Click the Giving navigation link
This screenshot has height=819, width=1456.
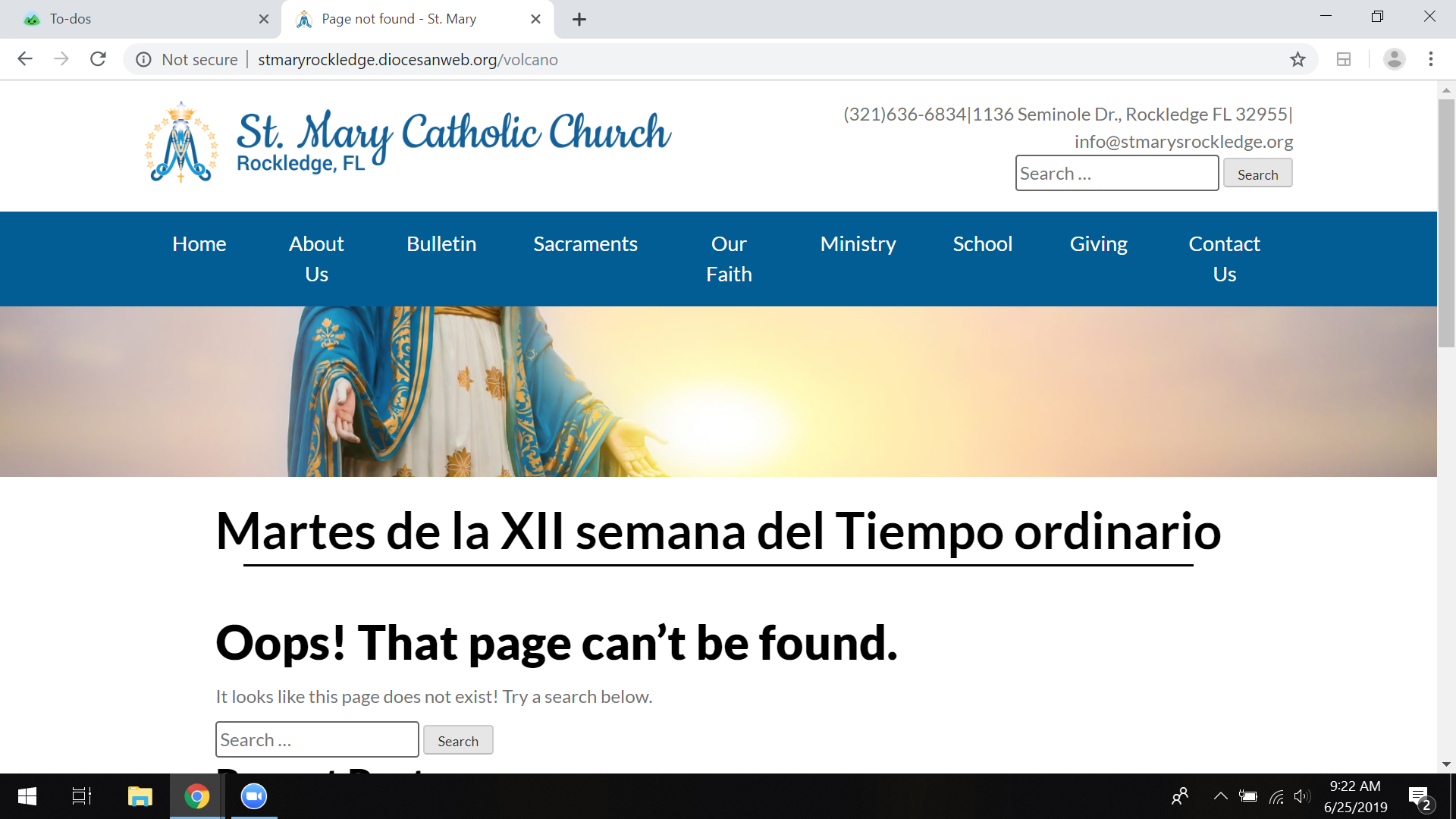tap(1098, 243)
